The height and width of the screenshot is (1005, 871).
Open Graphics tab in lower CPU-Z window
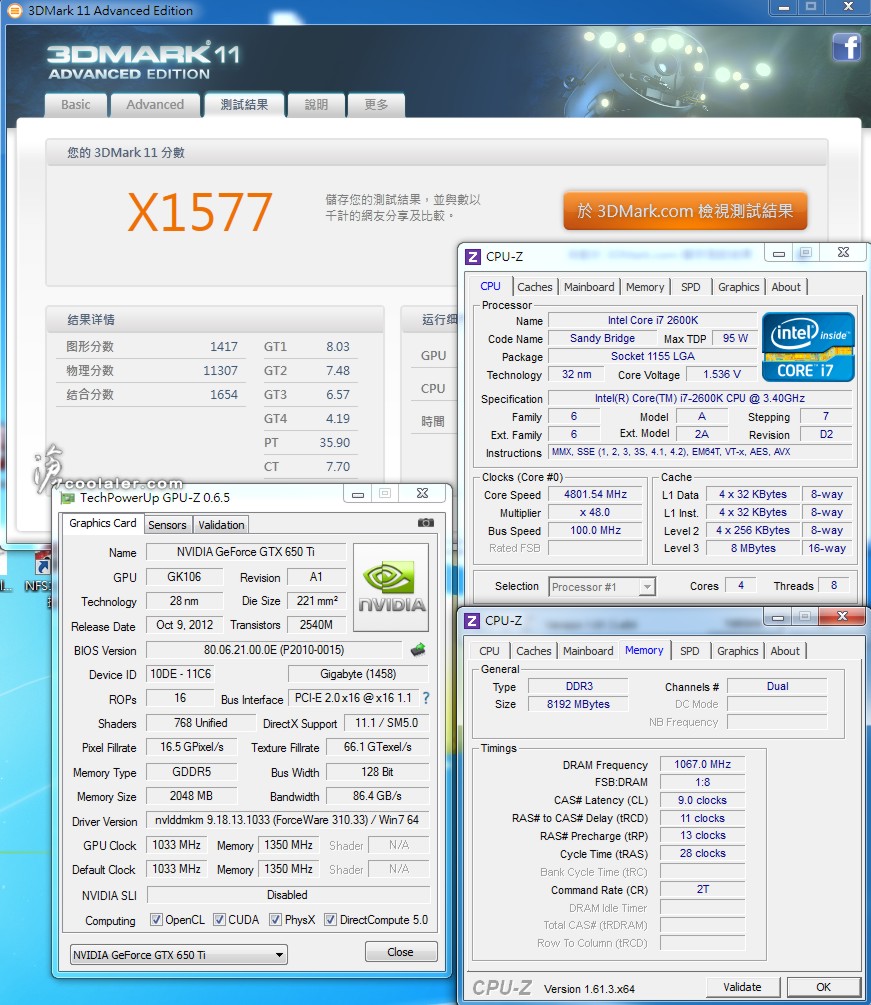(x=737, y=651)
